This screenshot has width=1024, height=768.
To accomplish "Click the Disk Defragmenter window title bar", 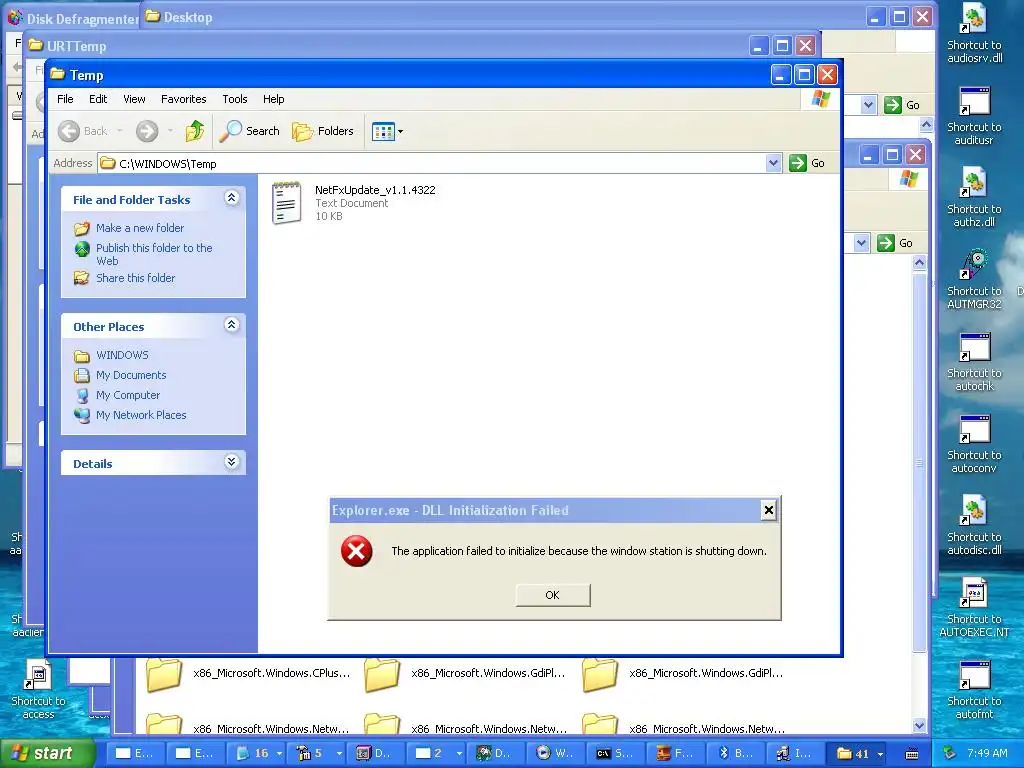I will 73,18.
